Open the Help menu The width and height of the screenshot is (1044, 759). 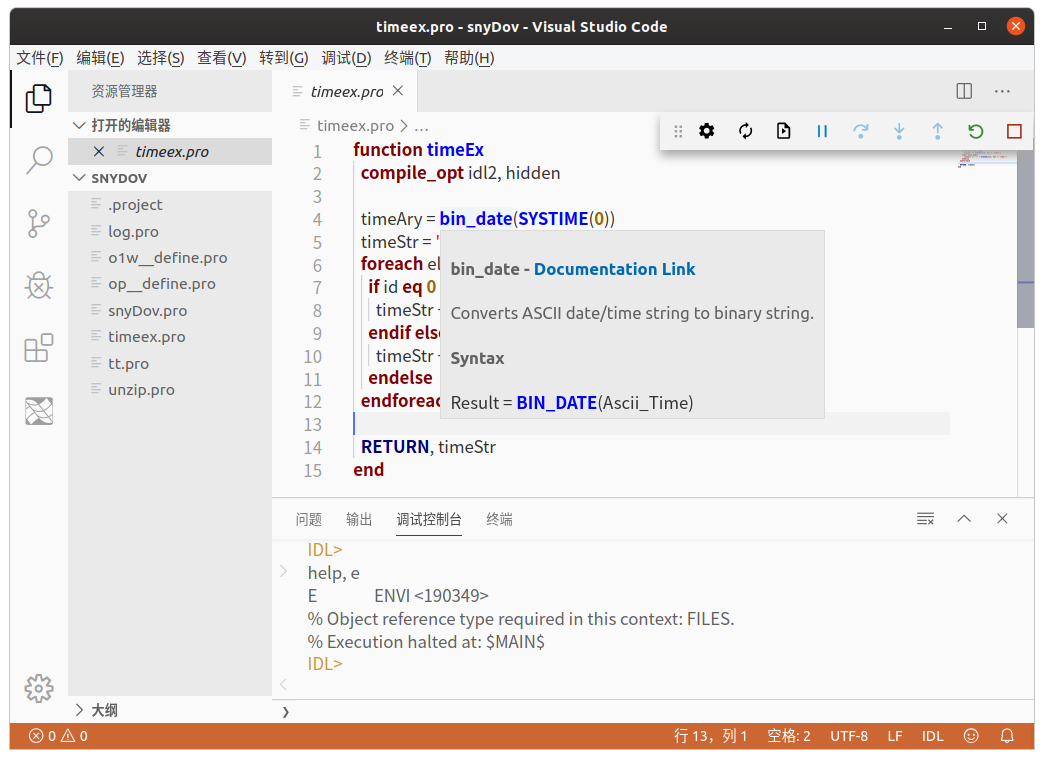[x=469, y=59]
